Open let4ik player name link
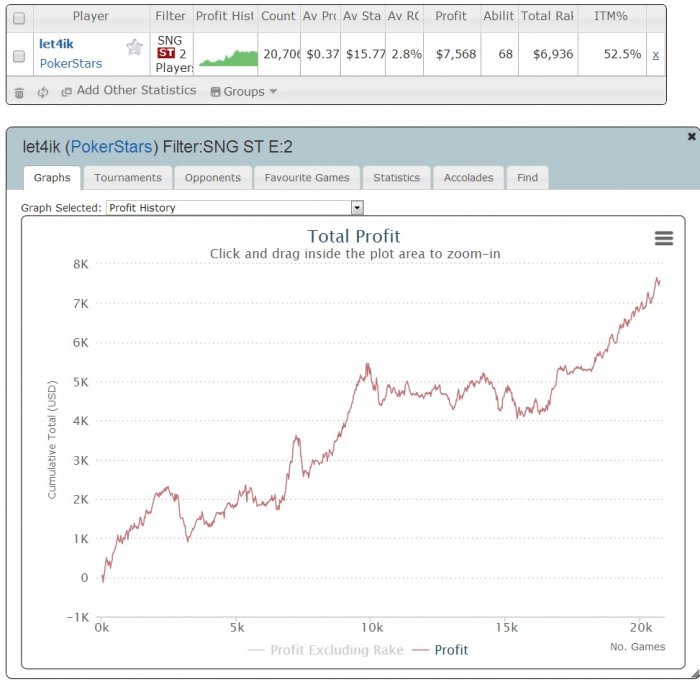700x687 pixels. (x=56, y=44)
